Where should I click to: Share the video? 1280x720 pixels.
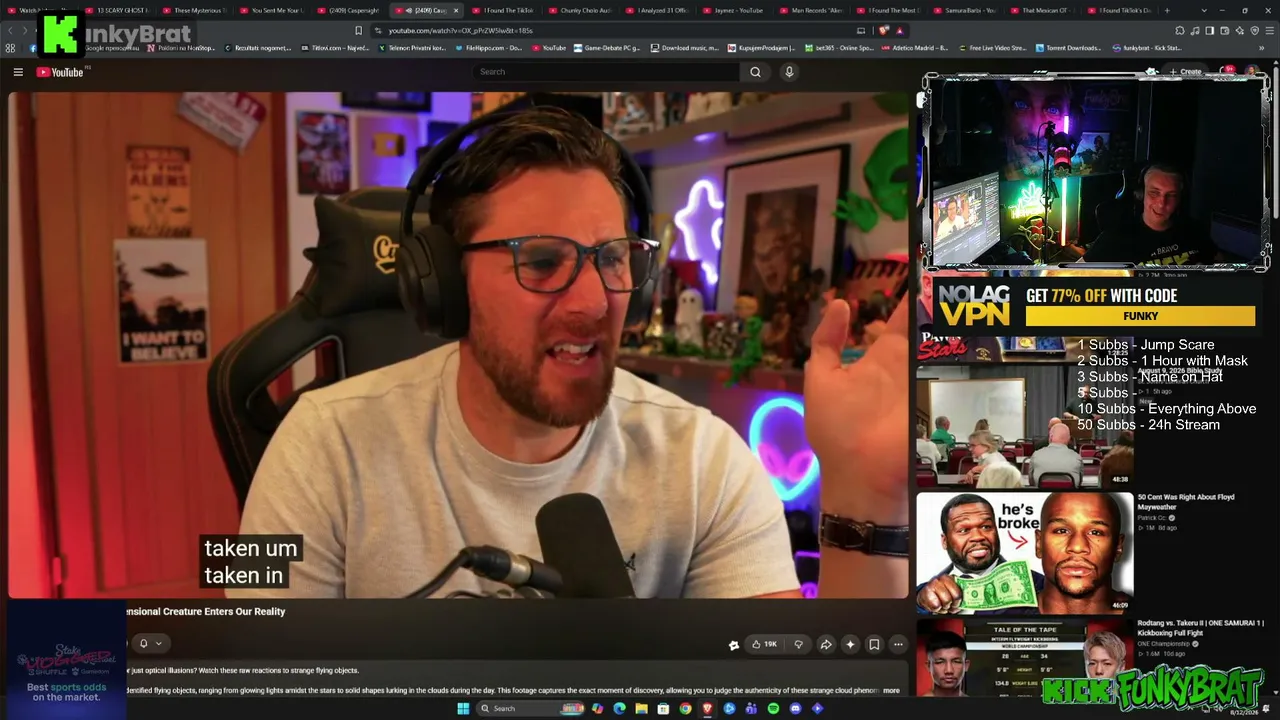coord(826,644)
